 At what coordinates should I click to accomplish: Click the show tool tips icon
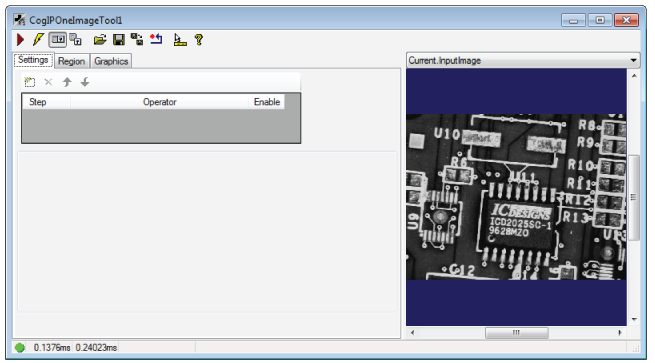click(x=180, y=40)
